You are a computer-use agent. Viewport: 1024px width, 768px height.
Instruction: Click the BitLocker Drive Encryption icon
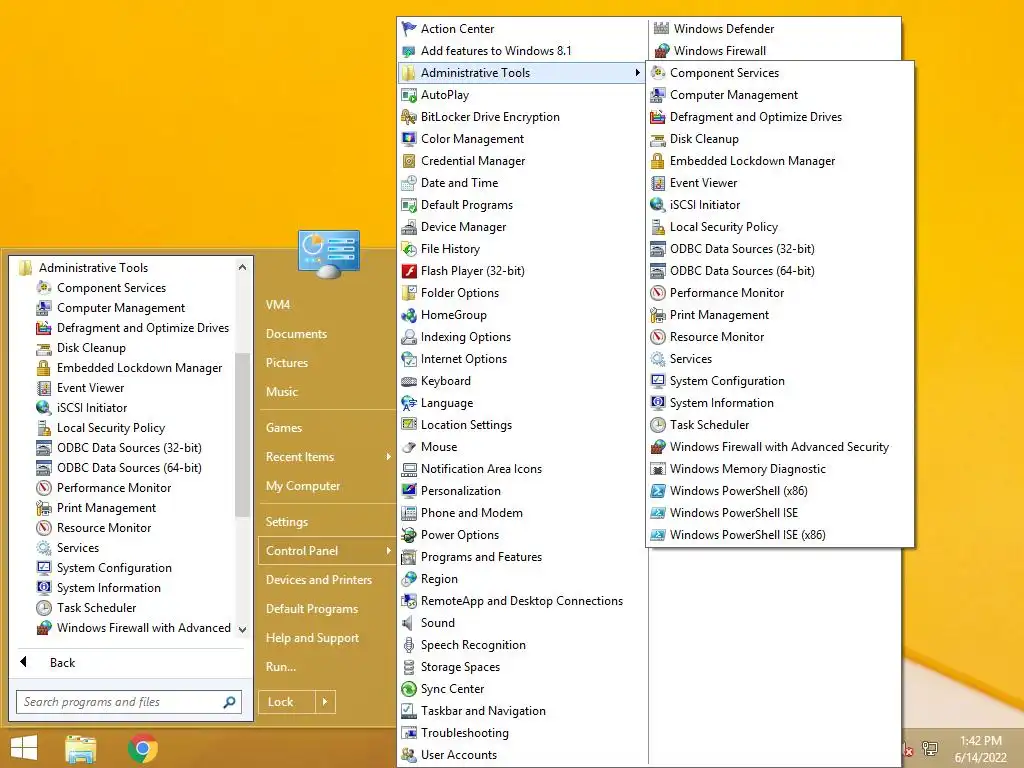click(x=409, y=117)
